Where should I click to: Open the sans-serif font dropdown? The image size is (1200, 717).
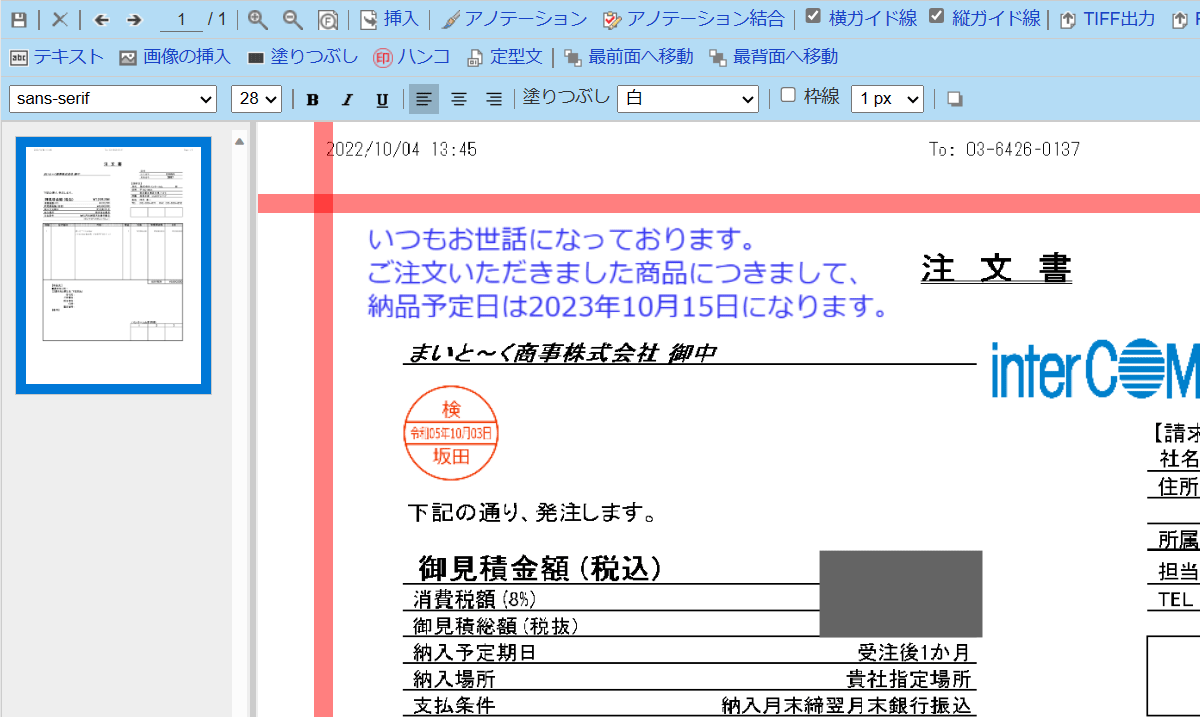click(113, 99)
